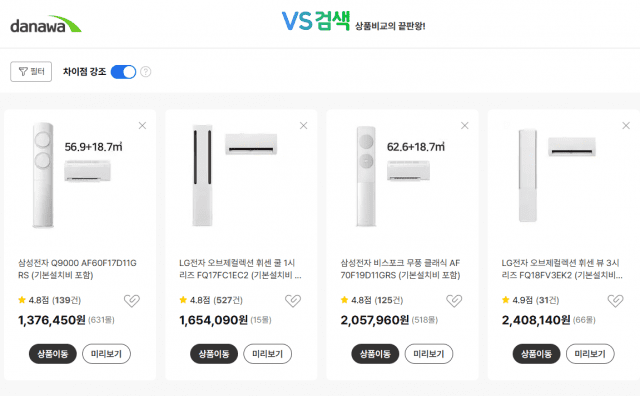Click 상품이동 for Samsung AF70F19D11GRS
640x396 pixels.
[x=375, y=354]
